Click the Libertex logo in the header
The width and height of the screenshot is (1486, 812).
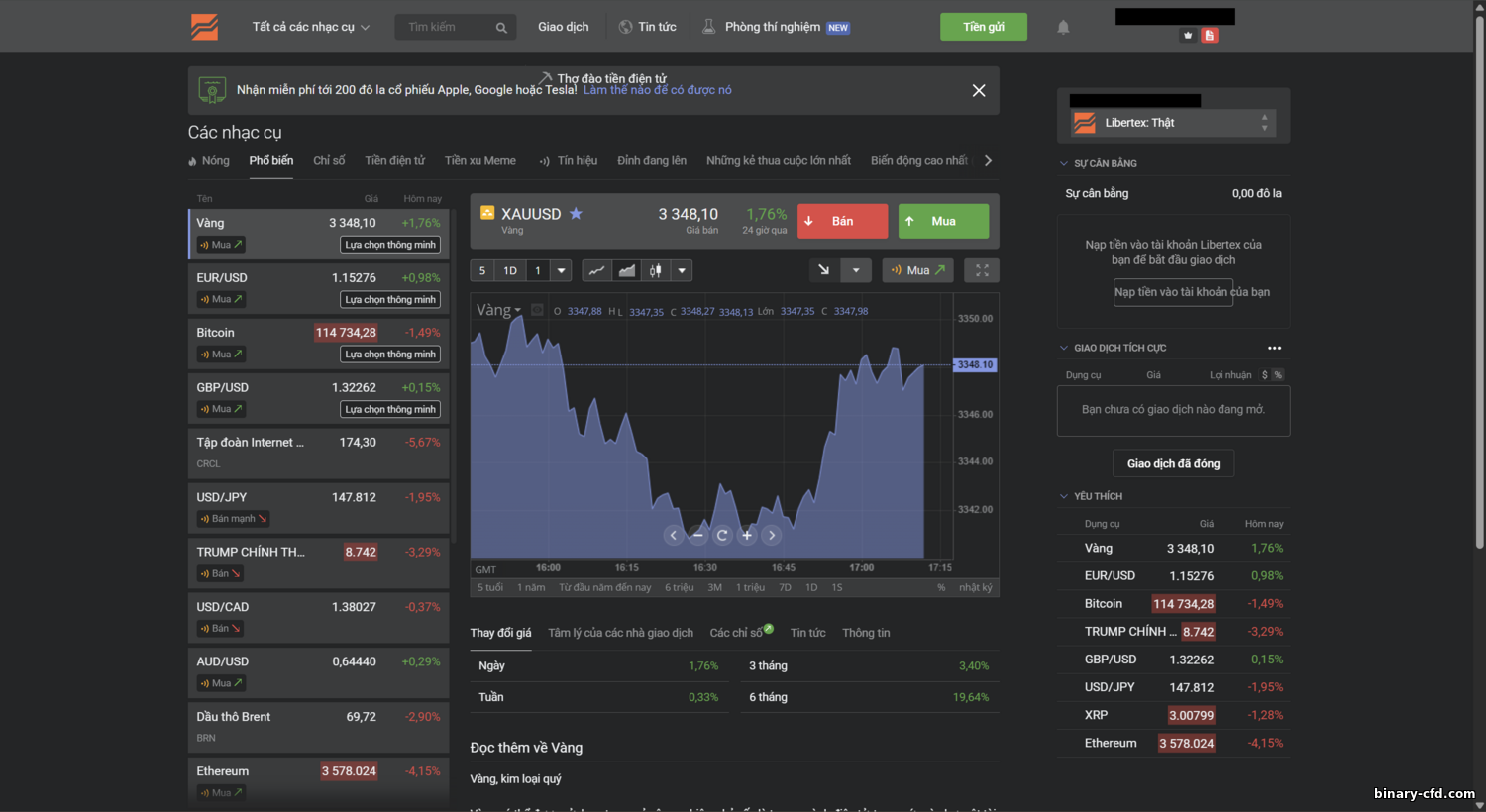coord(204,26)
